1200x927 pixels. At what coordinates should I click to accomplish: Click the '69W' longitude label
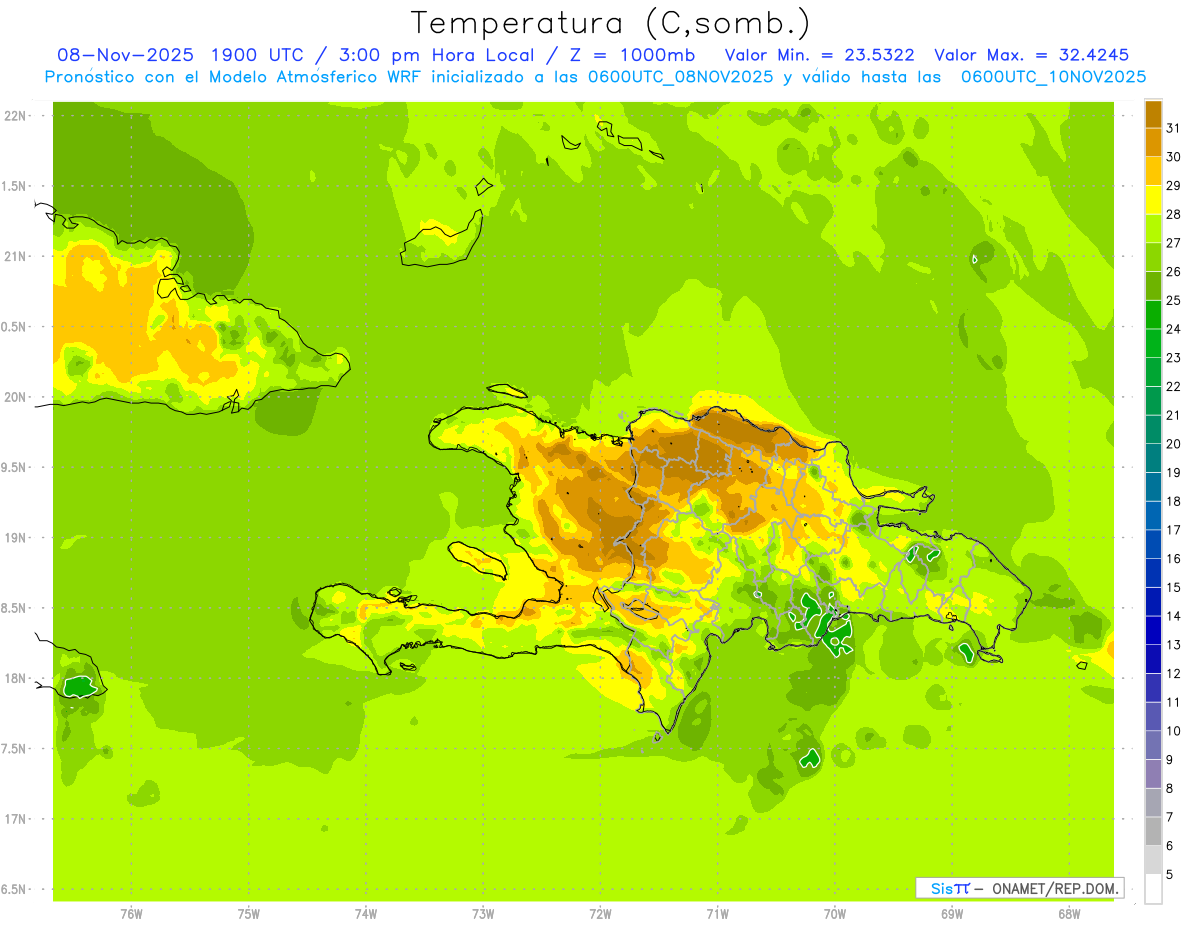click(951, 914)
